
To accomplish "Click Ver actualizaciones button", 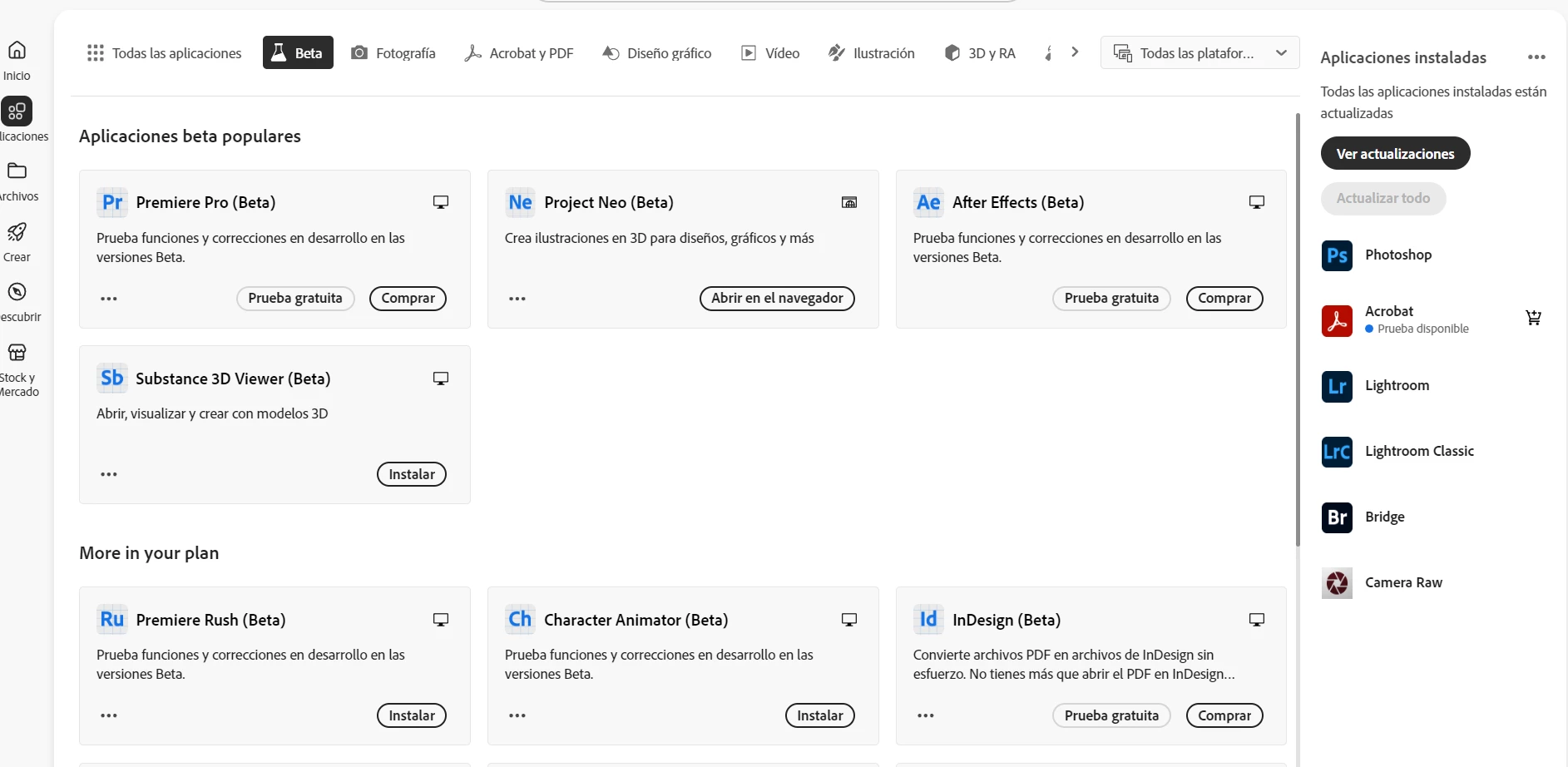I will pyautogui.click(x=1395, y=153).
